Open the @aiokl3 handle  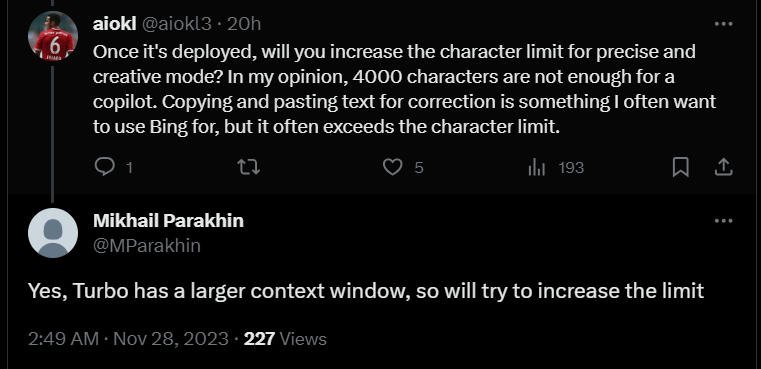click(176, 24)
